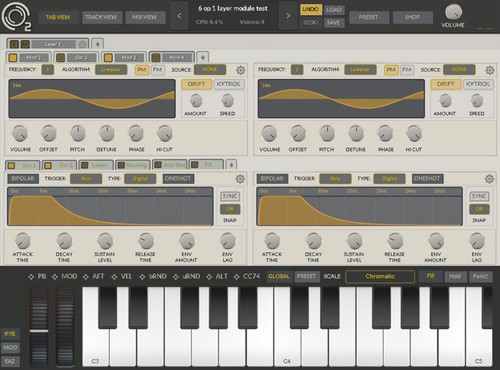This screenshot has height=370, width=500.
Task: Switch to MIX VIEW
Action: (145, 17)
